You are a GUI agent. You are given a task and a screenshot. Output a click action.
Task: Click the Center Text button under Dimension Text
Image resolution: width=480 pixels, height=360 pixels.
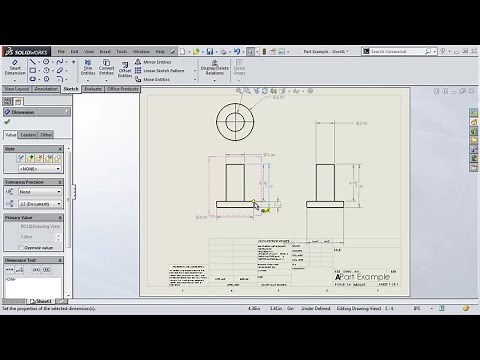click(10, 269)
